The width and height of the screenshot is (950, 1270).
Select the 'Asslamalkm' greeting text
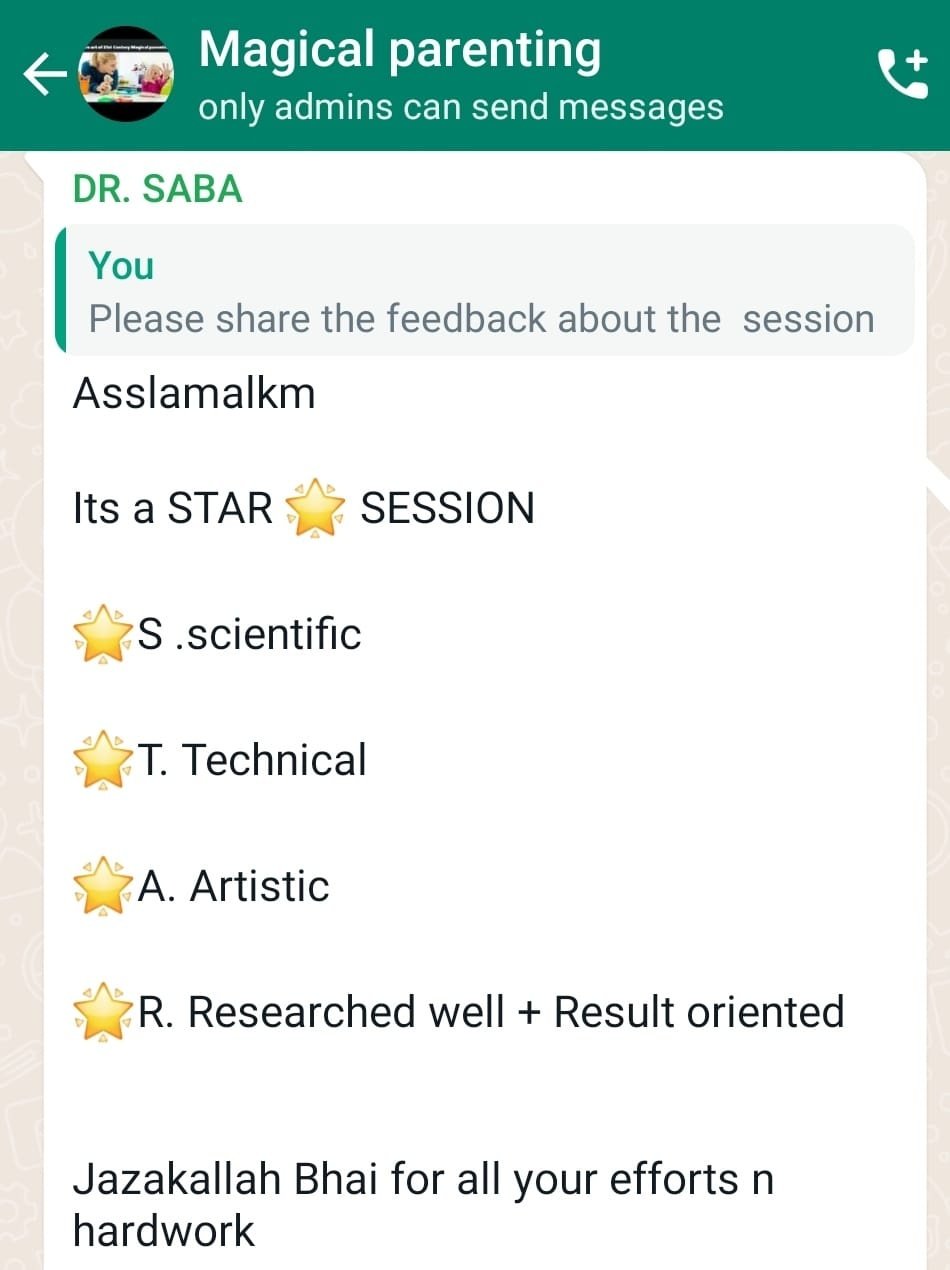(194, 393)
